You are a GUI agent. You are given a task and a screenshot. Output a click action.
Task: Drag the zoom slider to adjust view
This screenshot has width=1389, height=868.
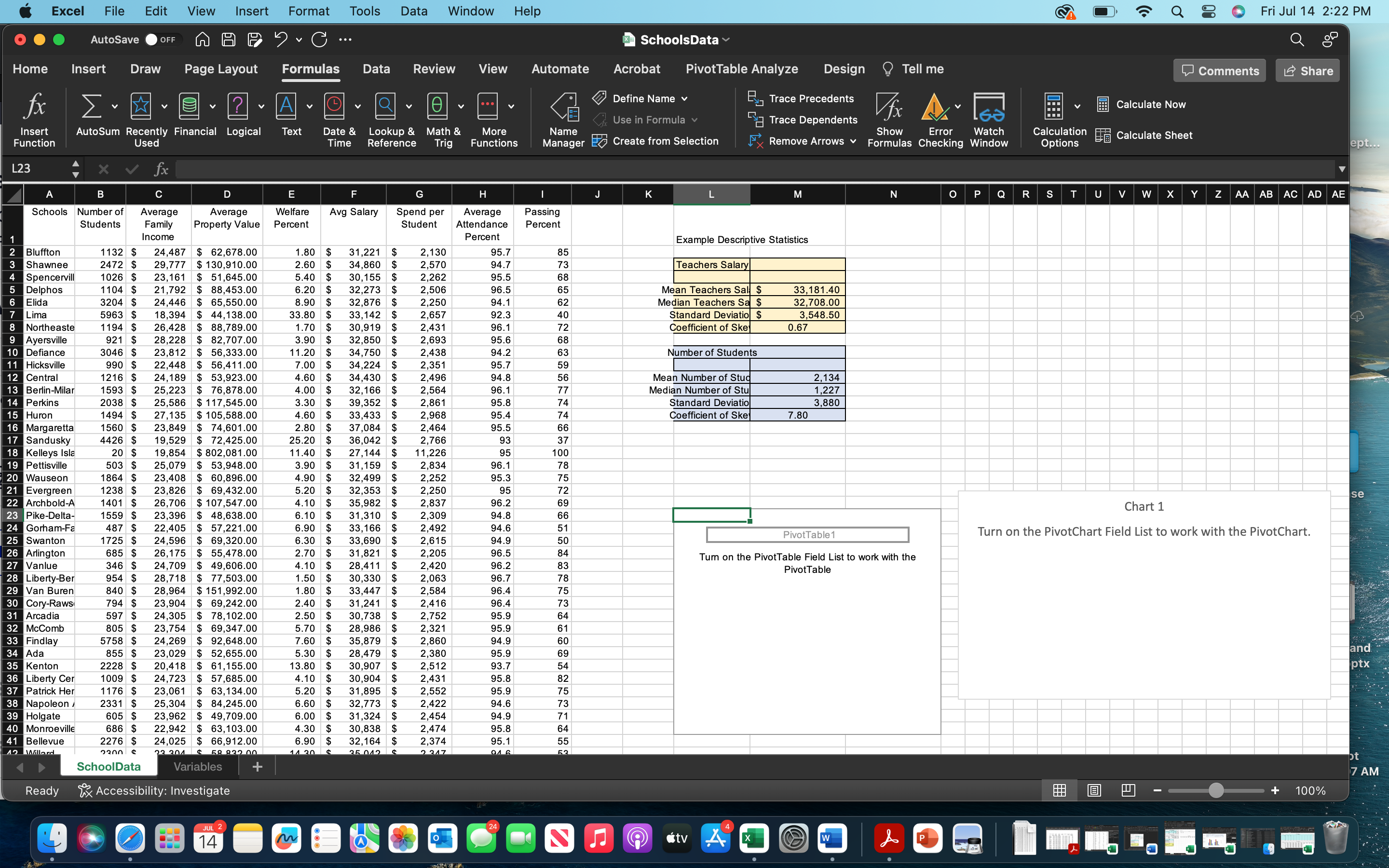click(1215, 791)
